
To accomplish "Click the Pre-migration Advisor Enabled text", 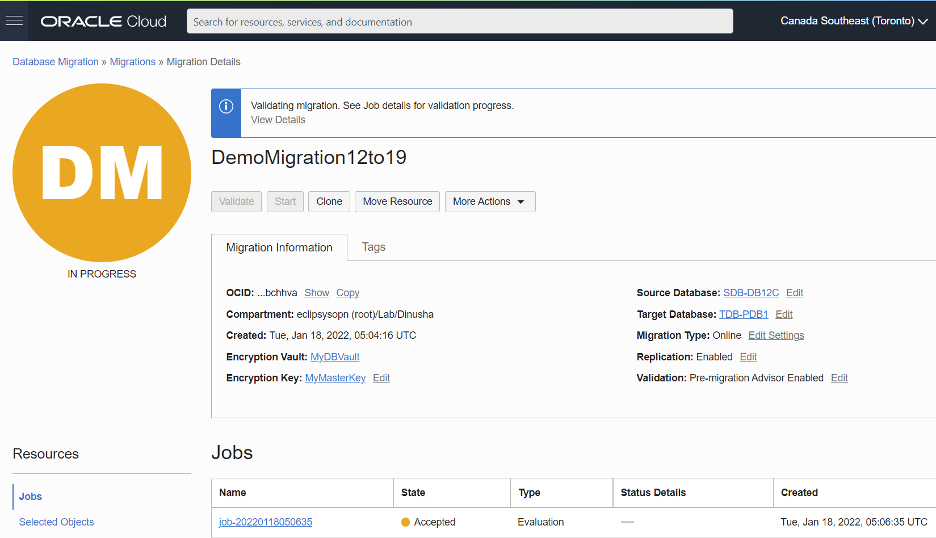I will (x=756, y=378).
